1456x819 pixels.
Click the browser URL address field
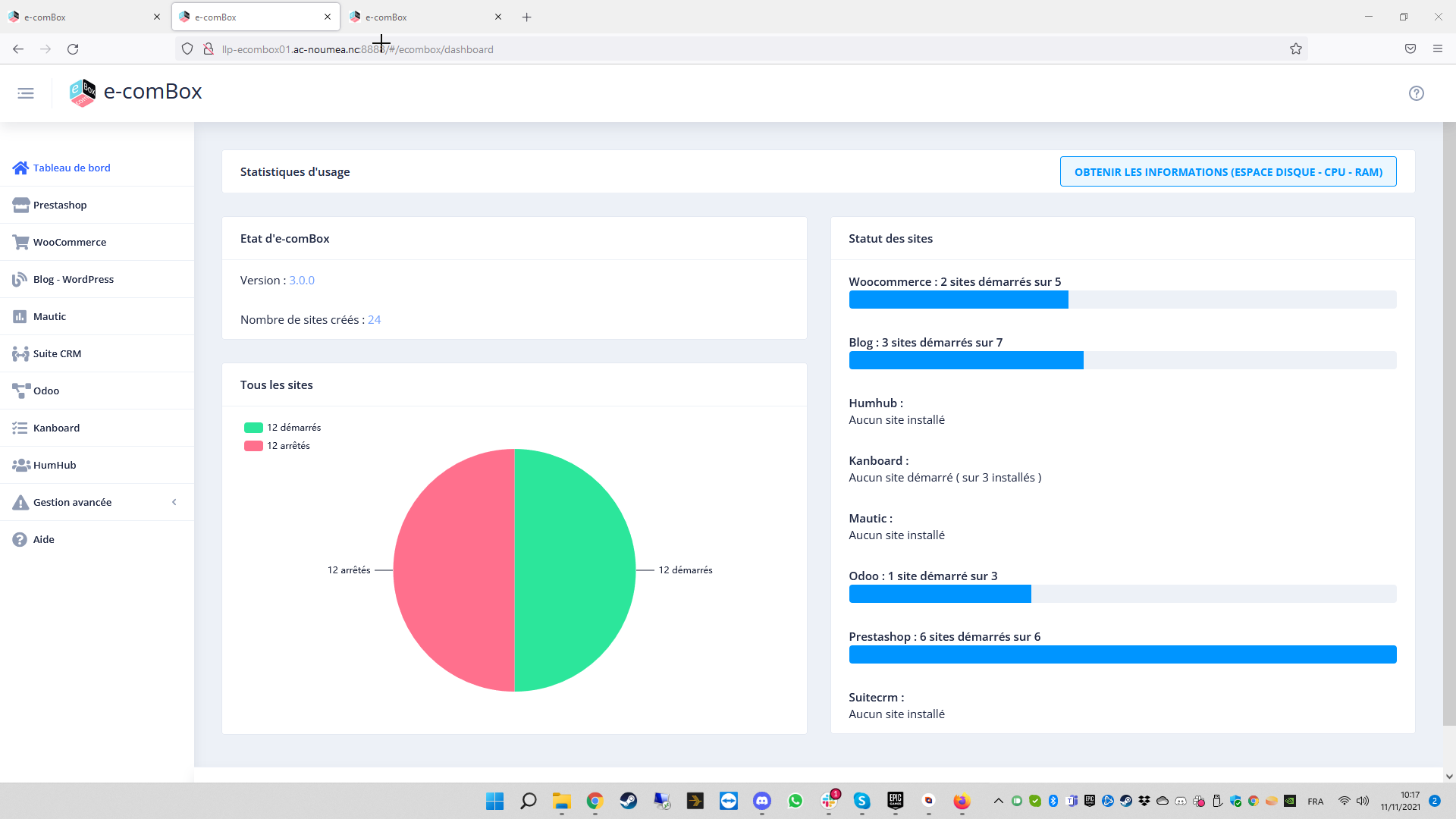(x=682, y=49)
